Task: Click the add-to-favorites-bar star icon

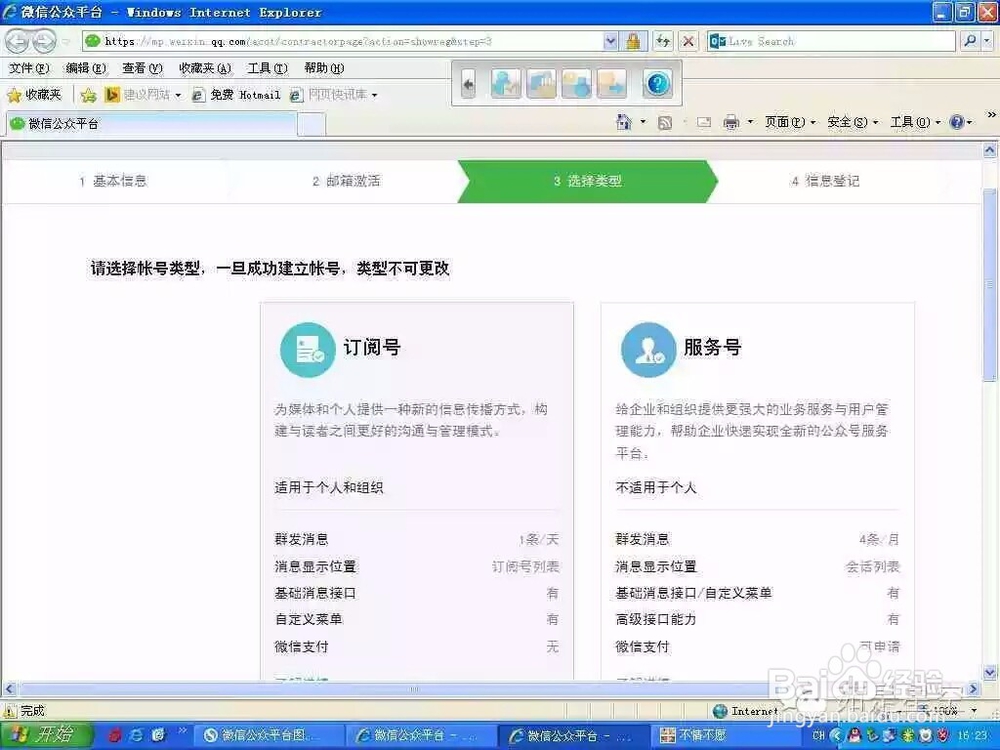Action: coord(88,95)
